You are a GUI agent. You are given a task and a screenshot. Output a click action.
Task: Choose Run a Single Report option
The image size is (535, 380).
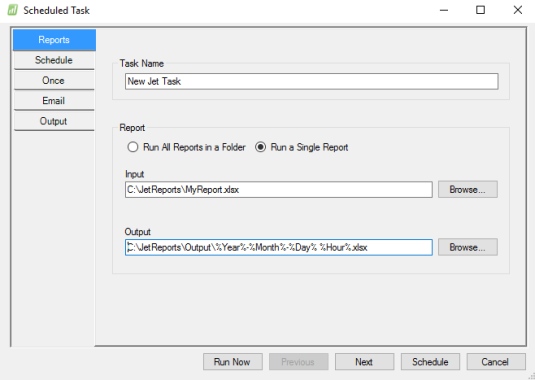[302, 147]
